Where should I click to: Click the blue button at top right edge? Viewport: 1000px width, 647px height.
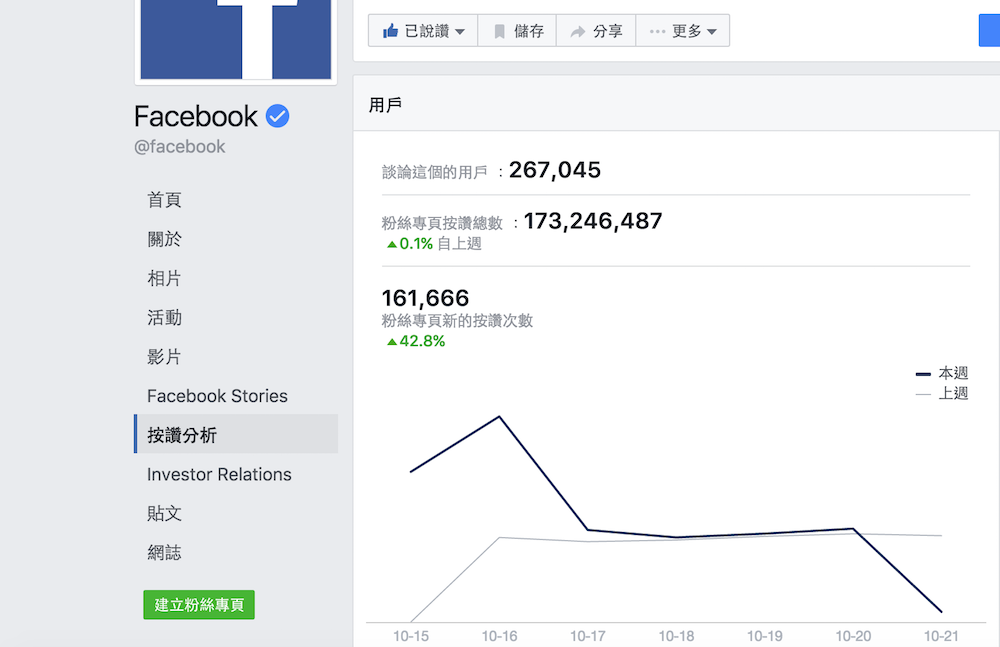989,31
